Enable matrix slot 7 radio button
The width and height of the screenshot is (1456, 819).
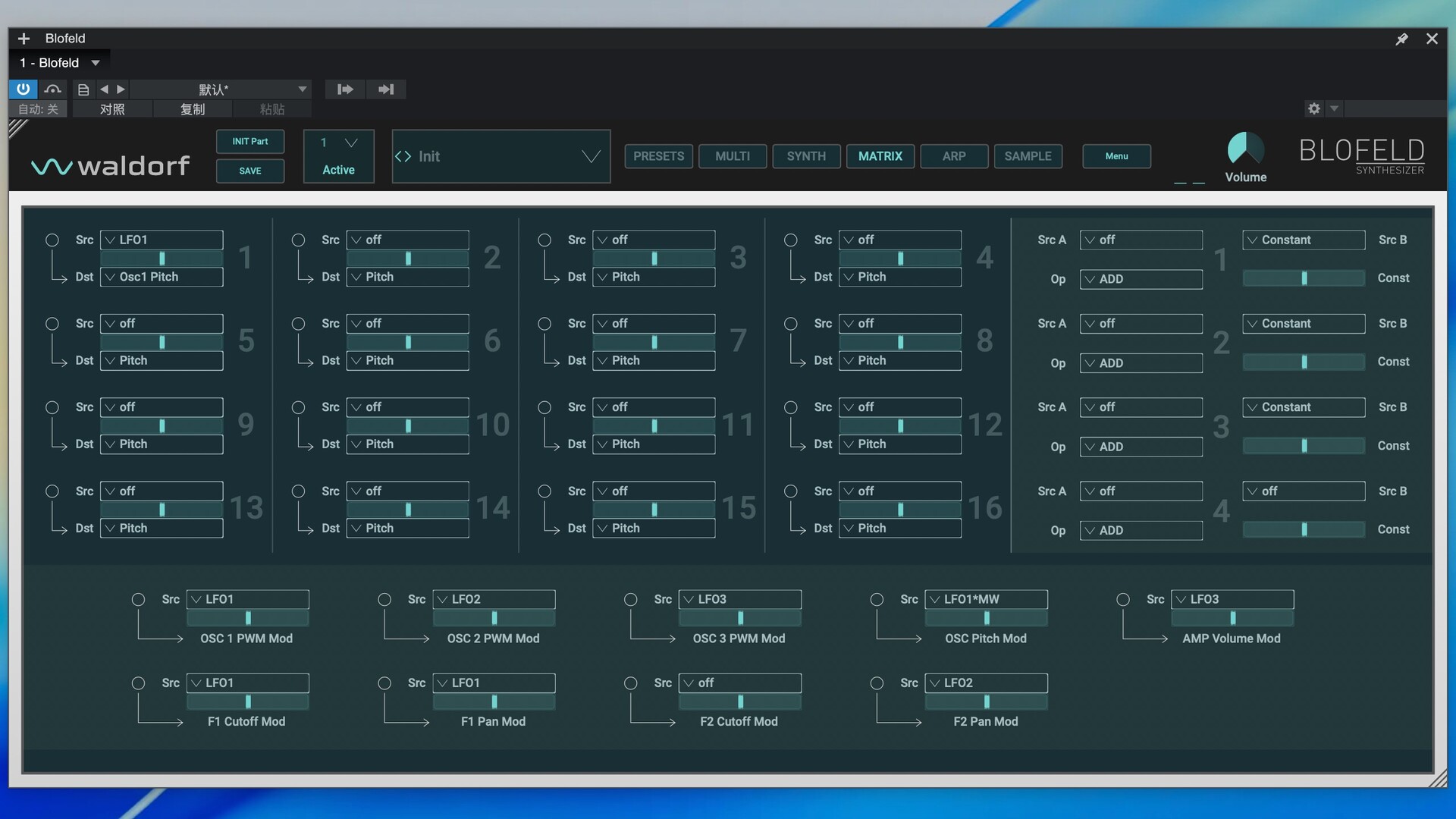pyautogui.click(x=544, y=324)
